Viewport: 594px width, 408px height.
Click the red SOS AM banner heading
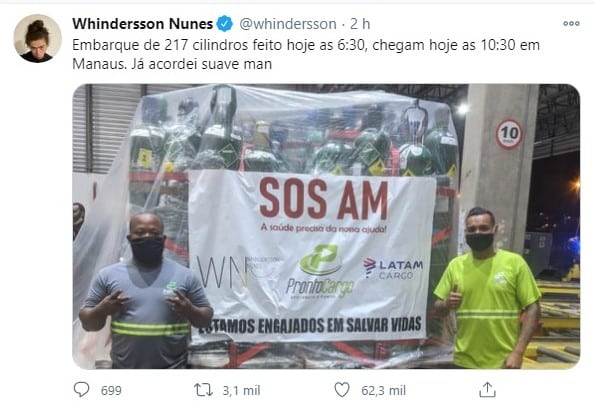[x=324, y=200]
